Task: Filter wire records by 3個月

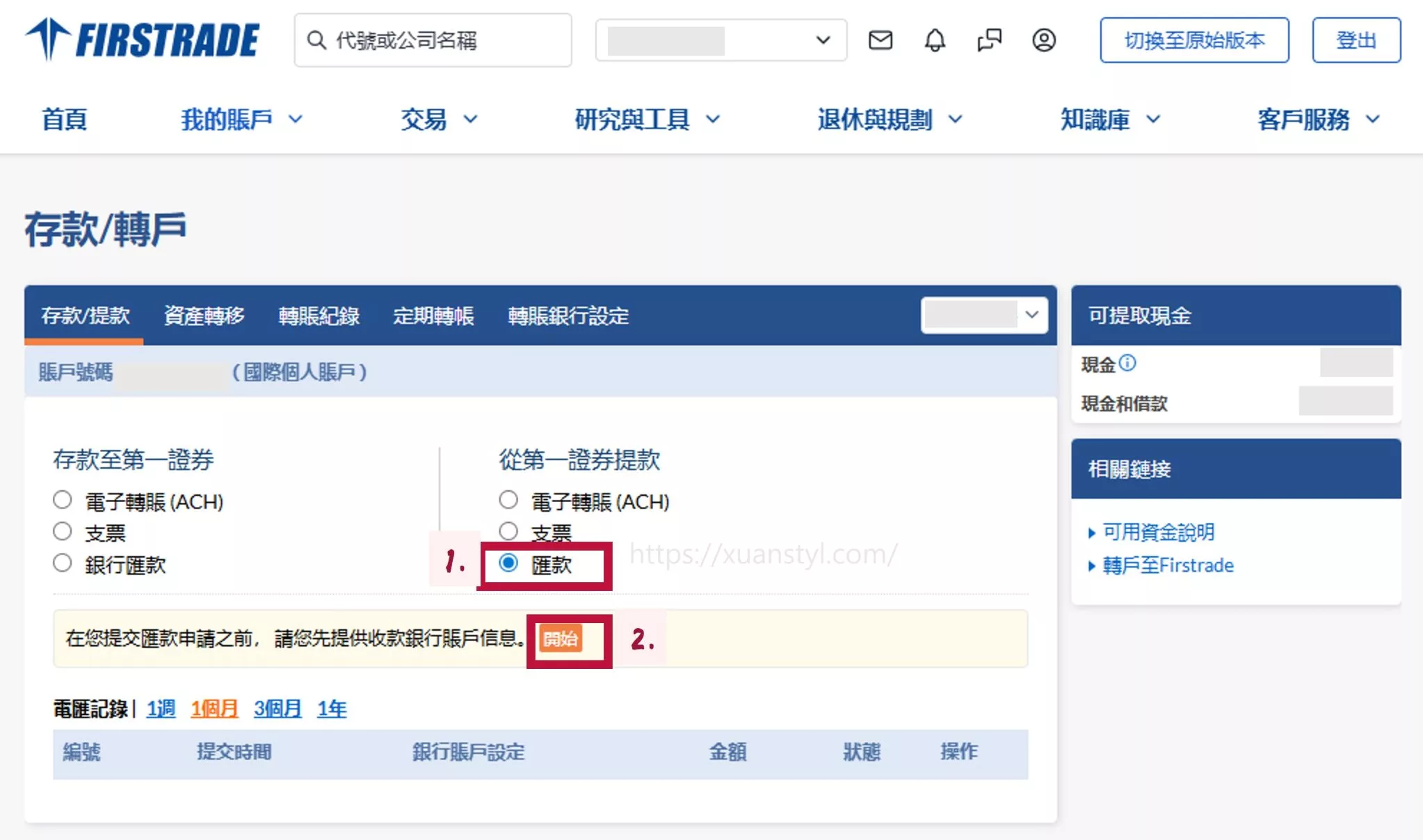Action: pos(278,709)
